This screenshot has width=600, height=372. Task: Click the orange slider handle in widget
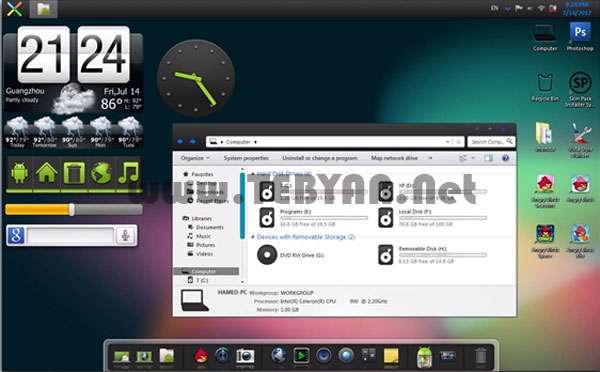tap(72, 209)
